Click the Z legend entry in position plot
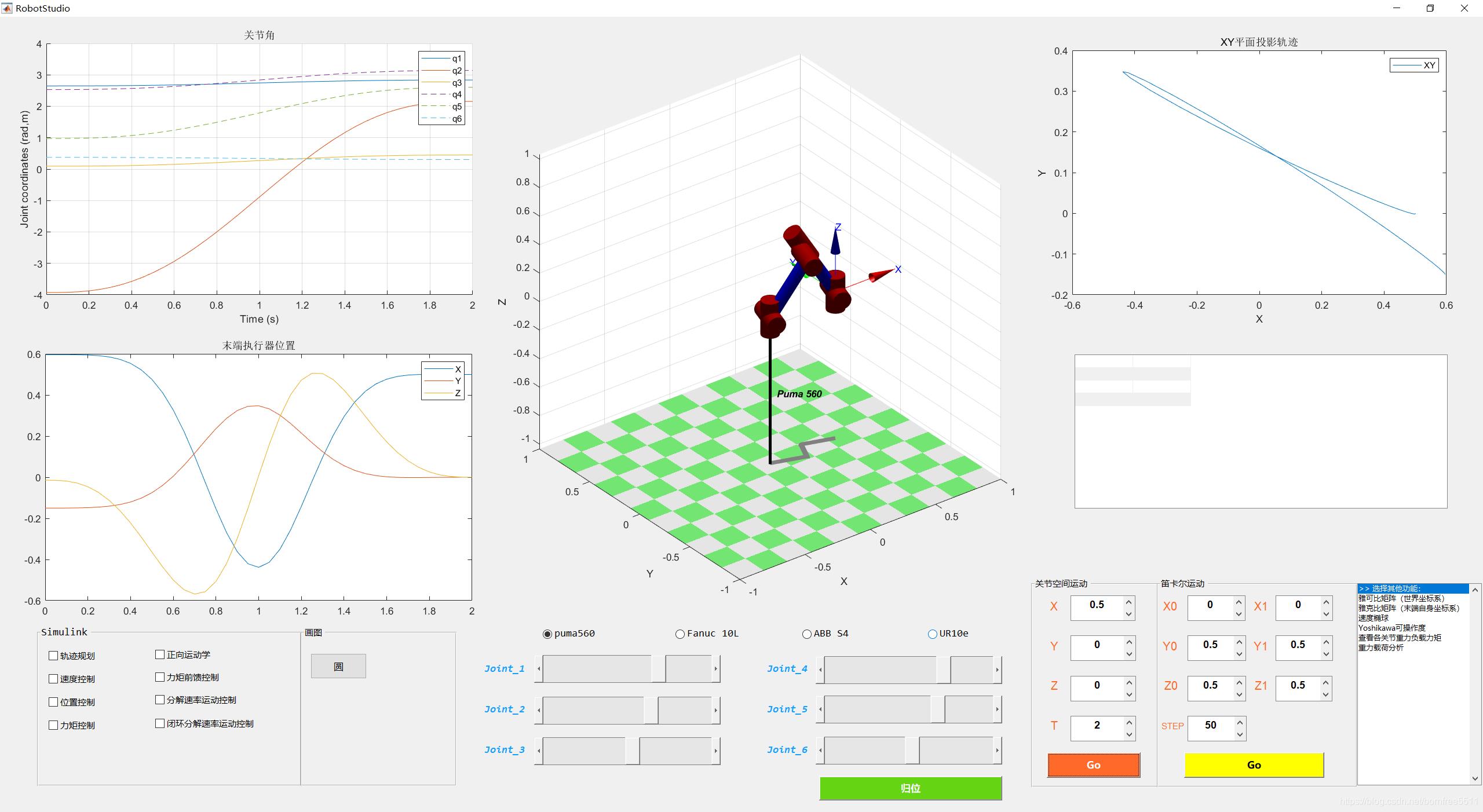The height and width of the screenshot is (812, 1483). pyautogui.click(x=443, y=393)
